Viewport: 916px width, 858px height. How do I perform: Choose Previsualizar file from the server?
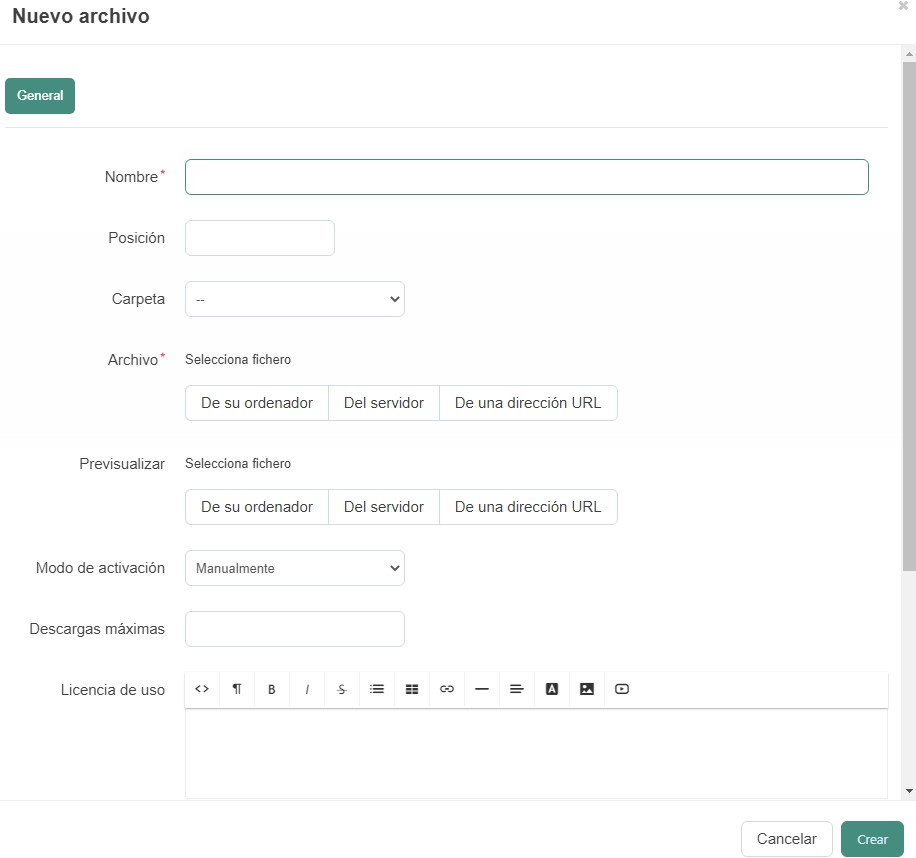(x=384, y=507)
